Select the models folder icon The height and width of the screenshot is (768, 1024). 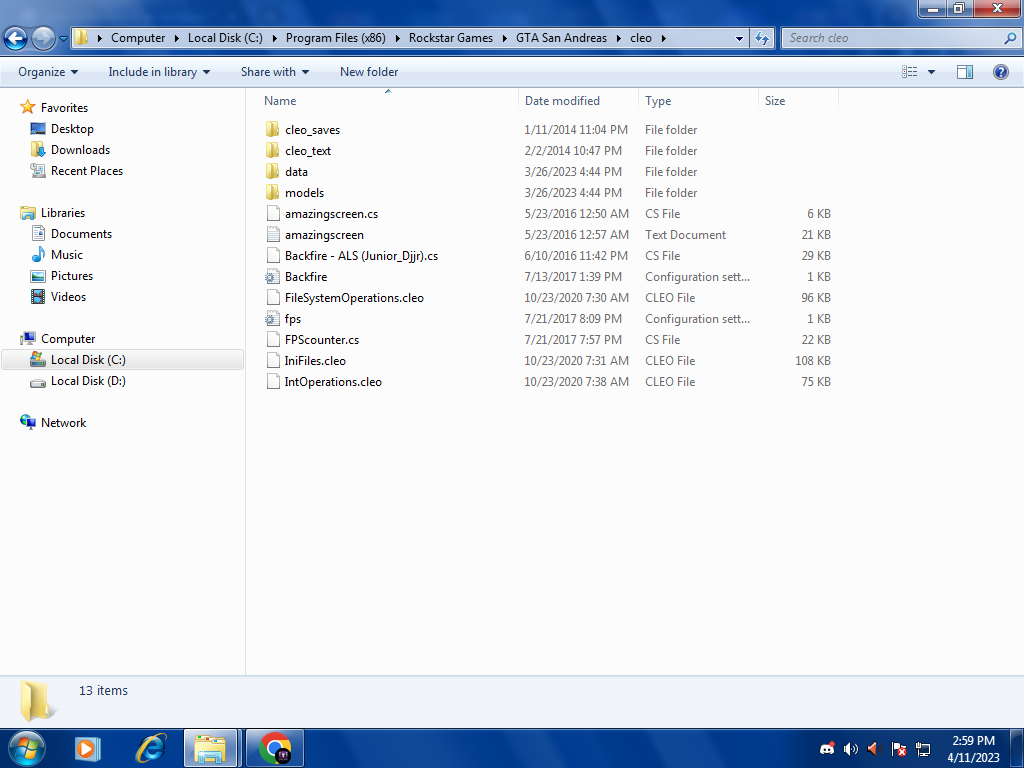coord(273,192)
